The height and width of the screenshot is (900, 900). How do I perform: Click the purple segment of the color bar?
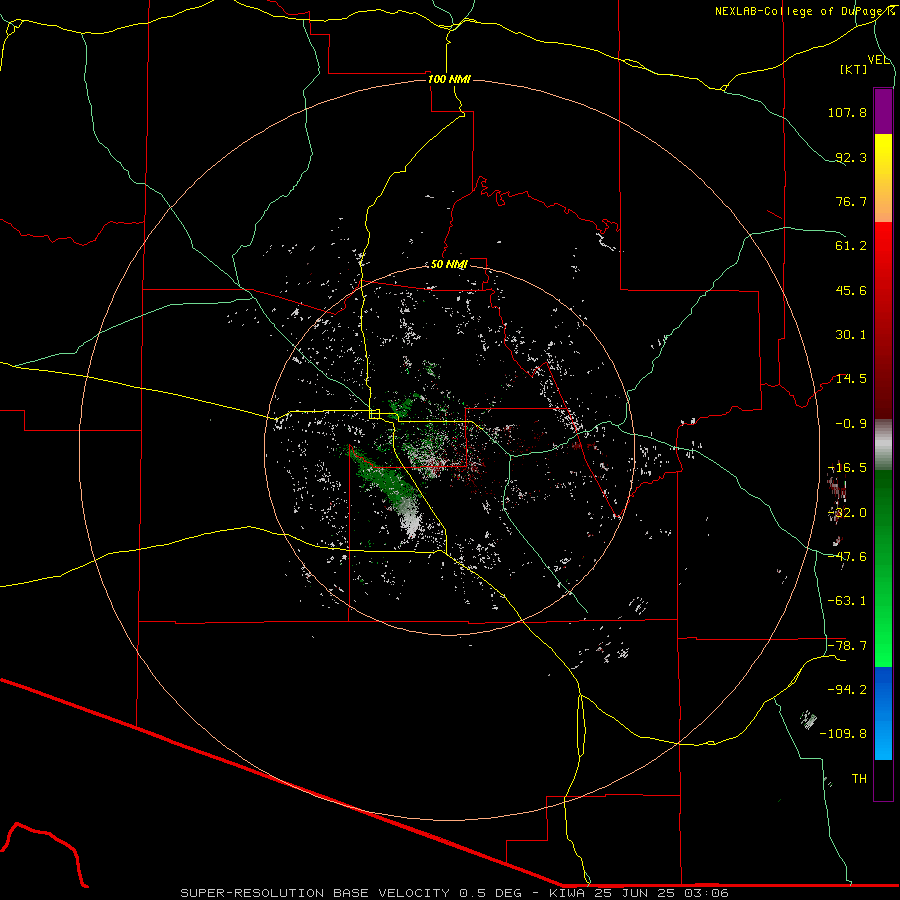883,111
